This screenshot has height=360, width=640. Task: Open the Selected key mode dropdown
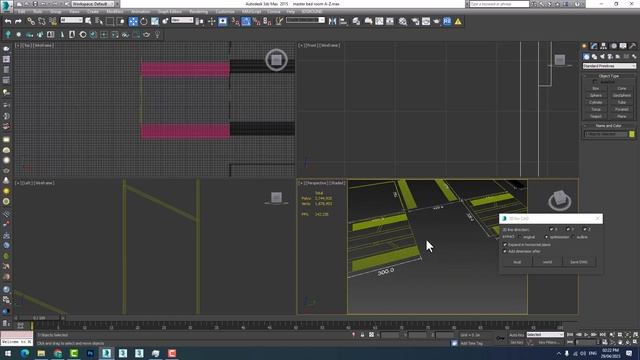click(545, 335)
